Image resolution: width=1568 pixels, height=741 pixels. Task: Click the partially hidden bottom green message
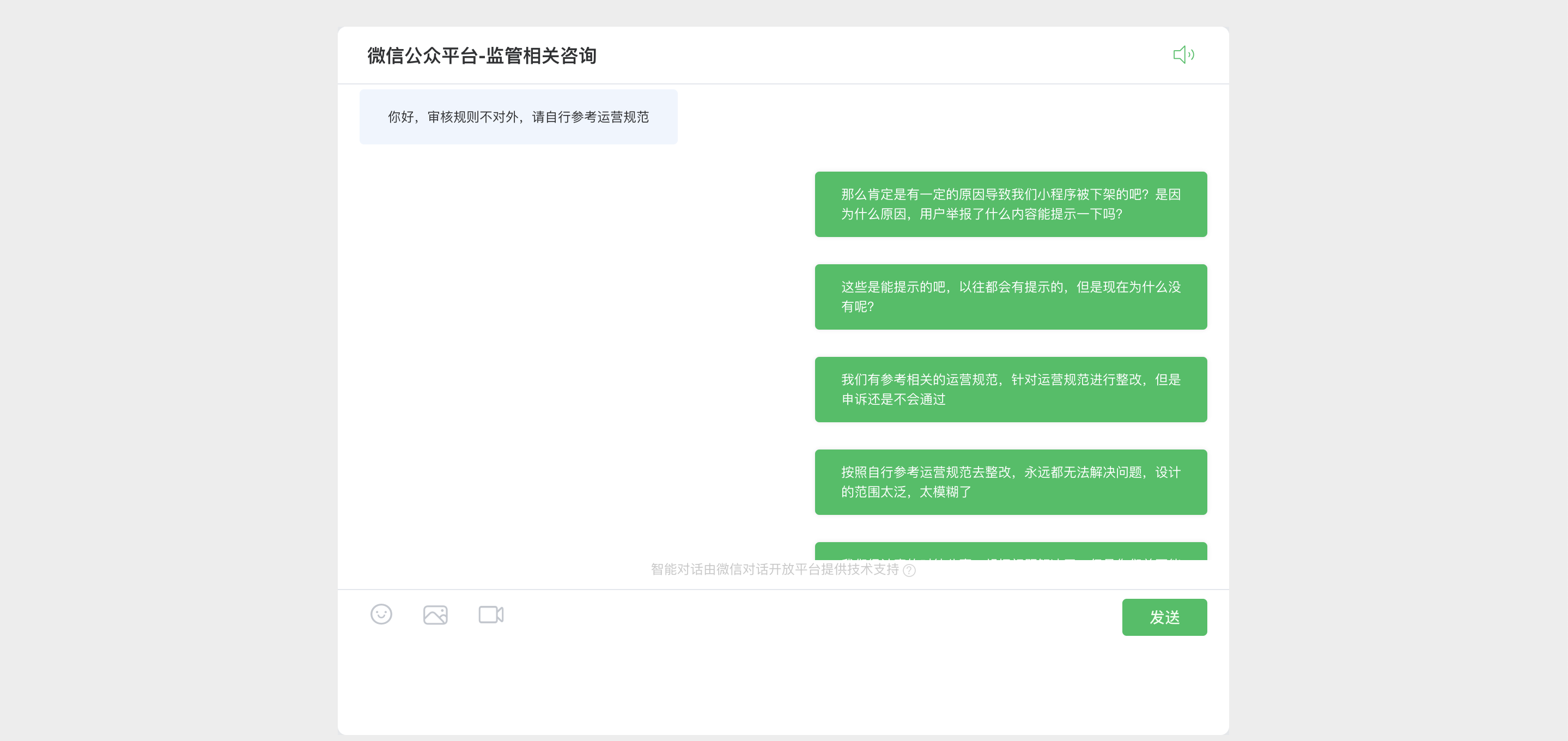(1011, 551)
